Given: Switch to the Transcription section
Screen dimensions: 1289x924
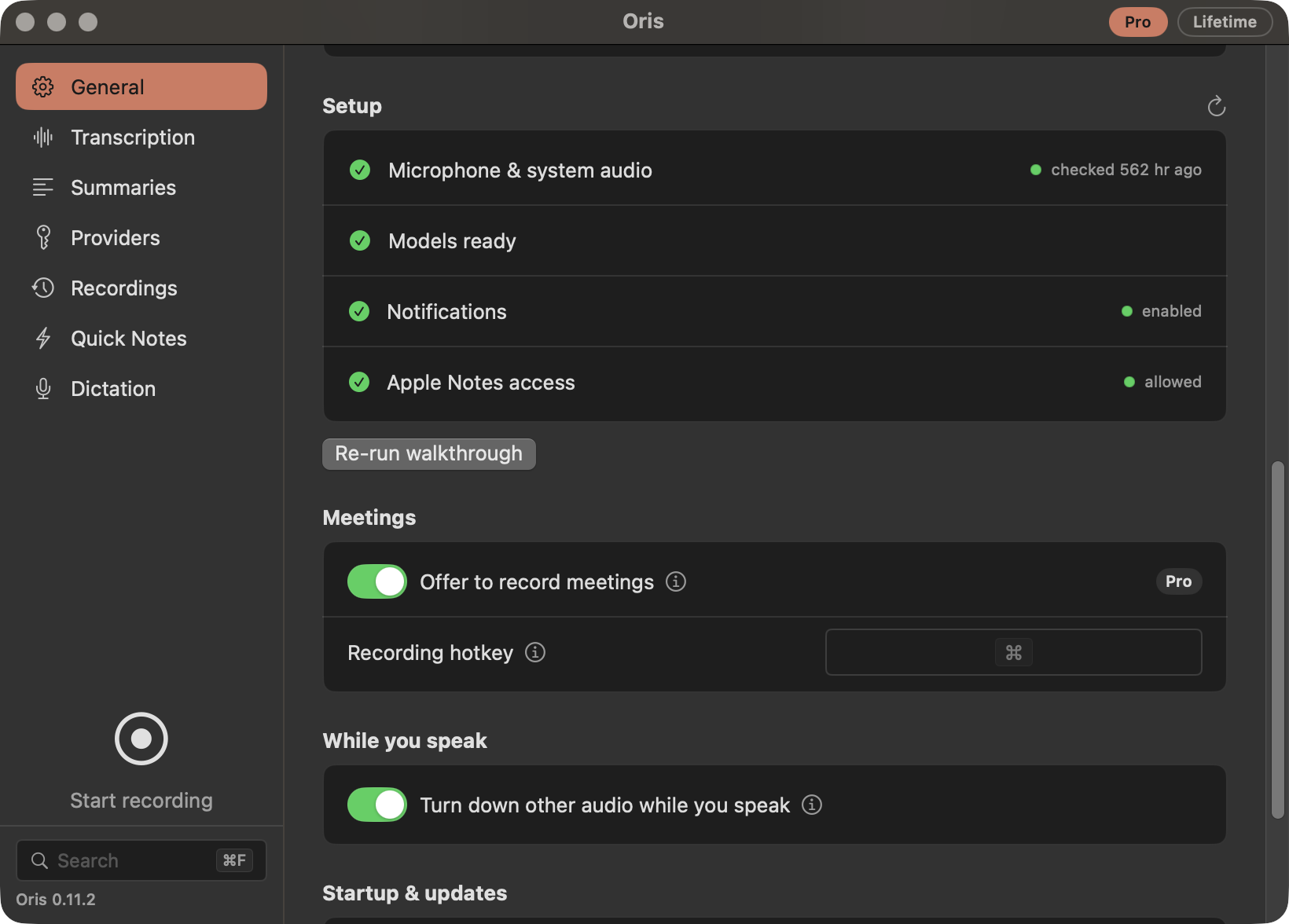Looking at the screenshot, I should (x=141, y=137).
